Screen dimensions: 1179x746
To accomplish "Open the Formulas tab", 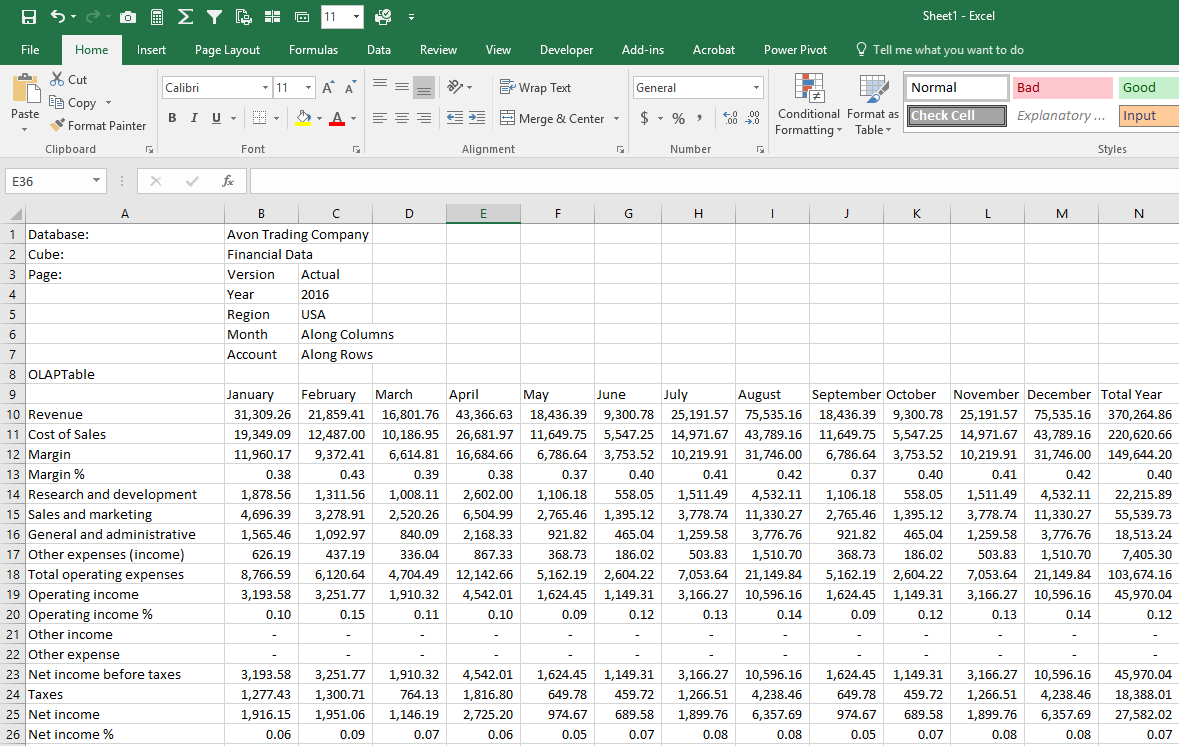I will point(314,50).
